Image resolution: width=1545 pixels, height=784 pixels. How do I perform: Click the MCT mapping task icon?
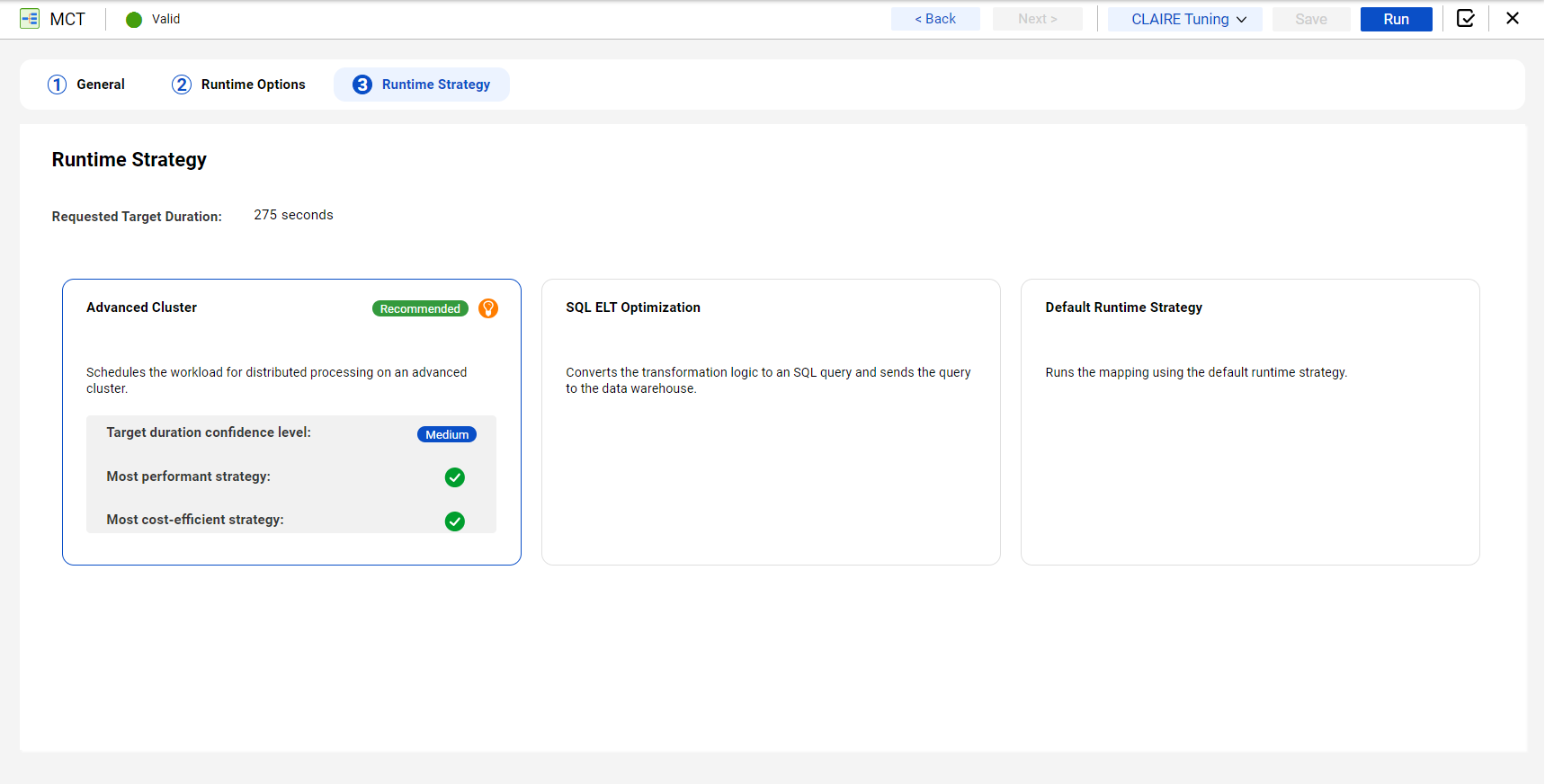pos(30,19)
